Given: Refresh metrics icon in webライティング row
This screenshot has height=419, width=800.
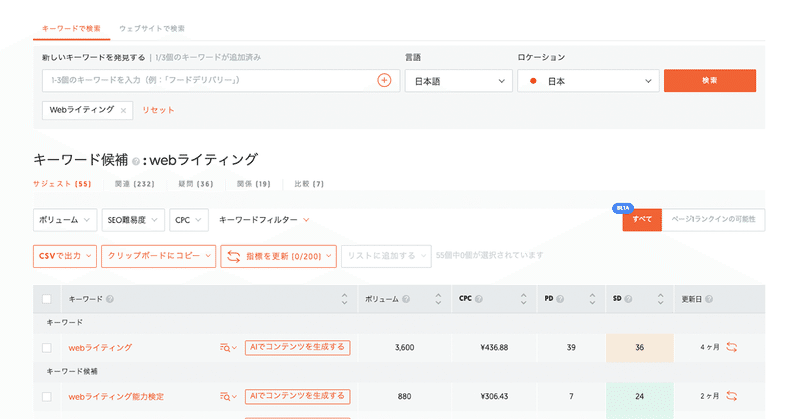Looking at the screenshot, I should [732, 347].
